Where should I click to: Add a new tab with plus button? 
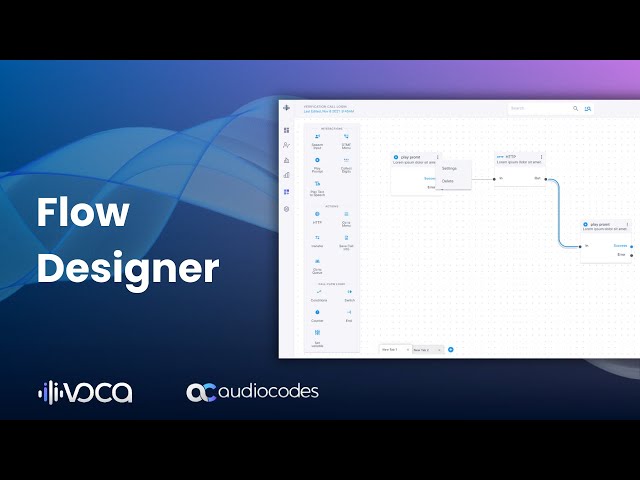point(451,349)
